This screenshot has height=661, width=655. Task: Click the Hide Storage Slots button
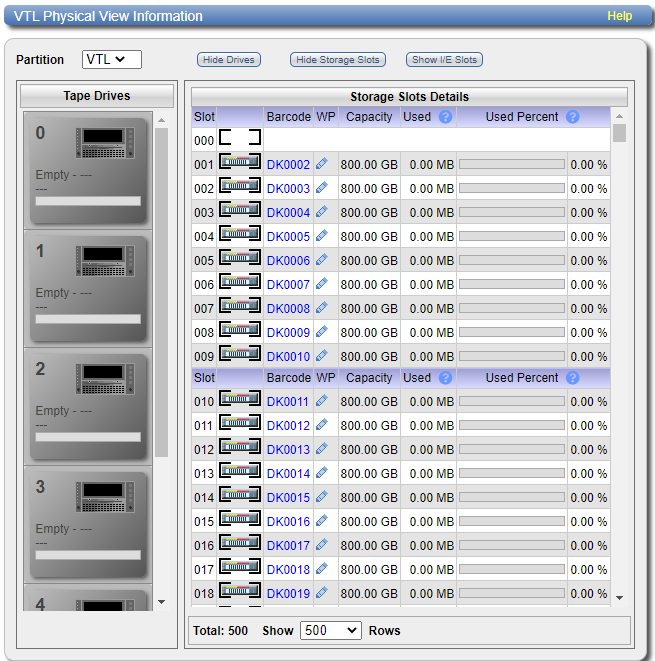[x=338, y=59]
